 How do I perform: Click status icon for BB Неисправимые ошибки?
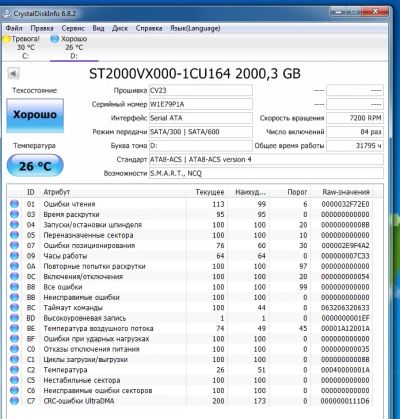click(14, 297)
